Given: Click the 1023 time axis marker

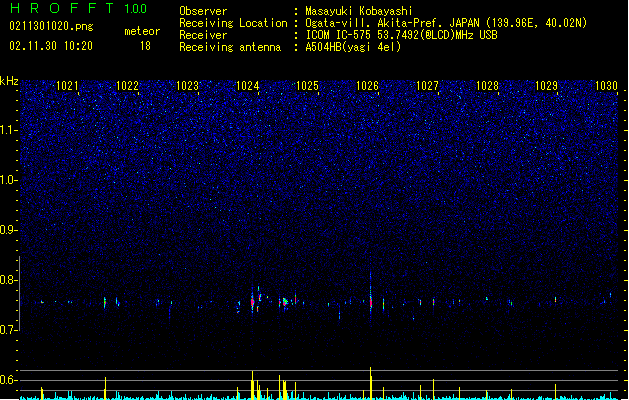Looking at the screenshot, I should 187,86.
